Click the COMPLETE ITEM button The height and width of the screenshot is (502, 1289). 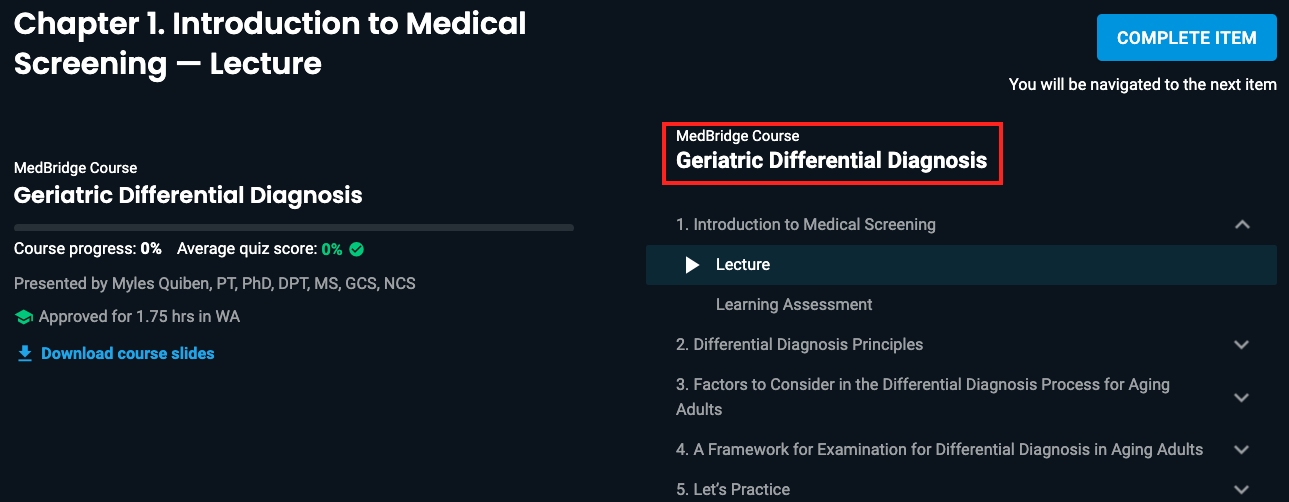[x=1187, y=38]
